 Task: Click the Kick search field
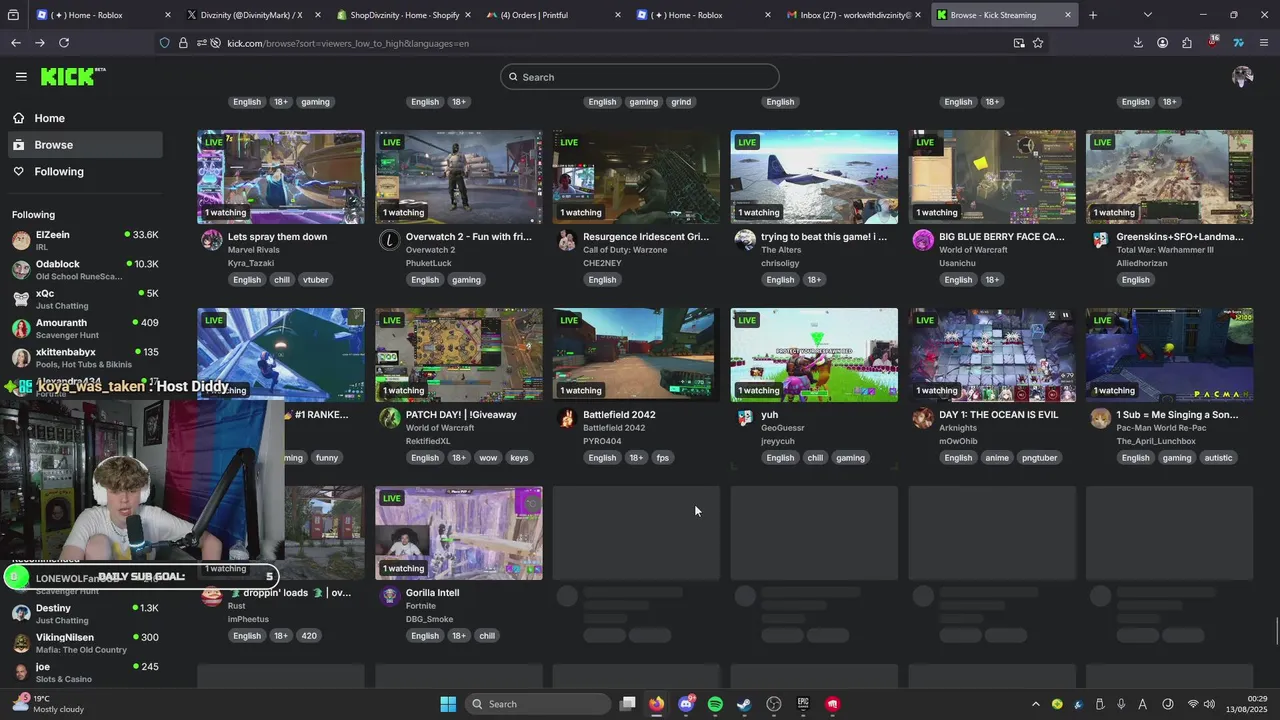tap(640, 77)
